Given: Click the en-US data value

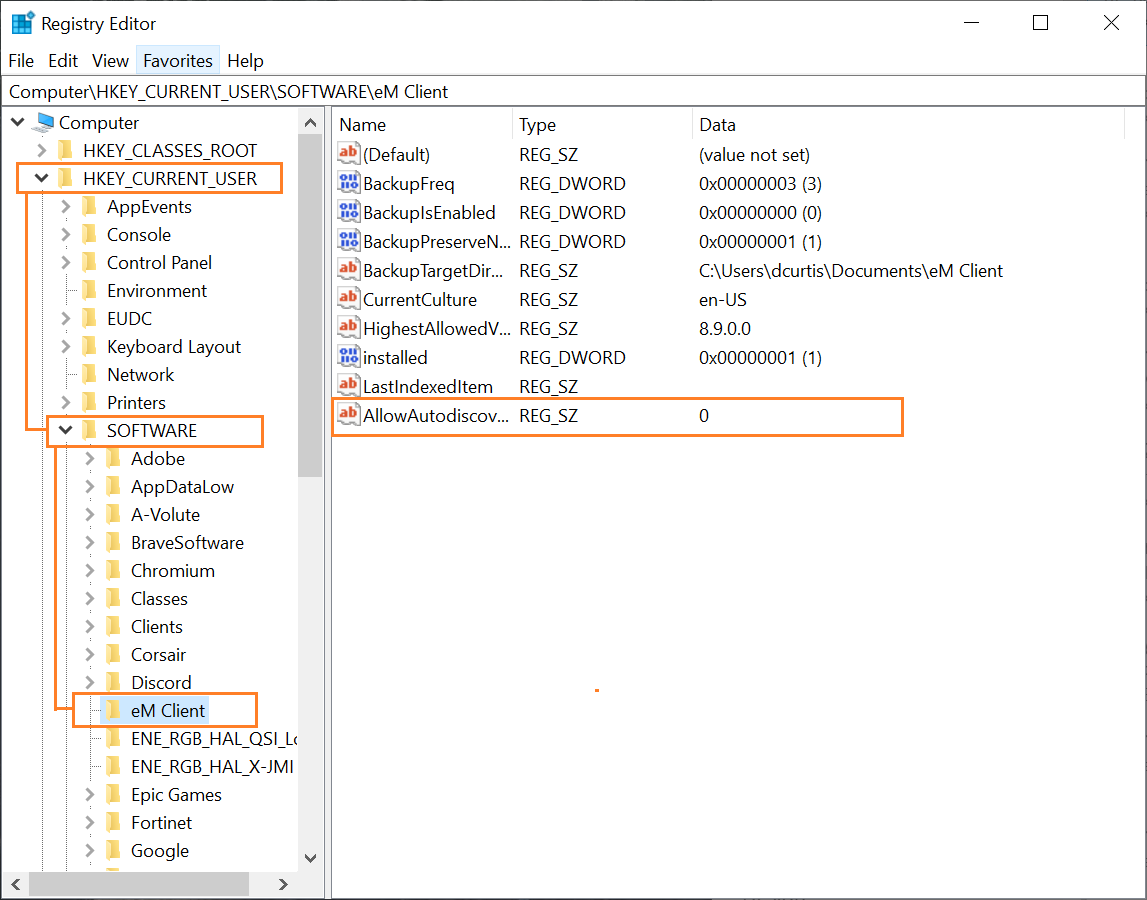Looking at the screenshot, I should [723, 299].
